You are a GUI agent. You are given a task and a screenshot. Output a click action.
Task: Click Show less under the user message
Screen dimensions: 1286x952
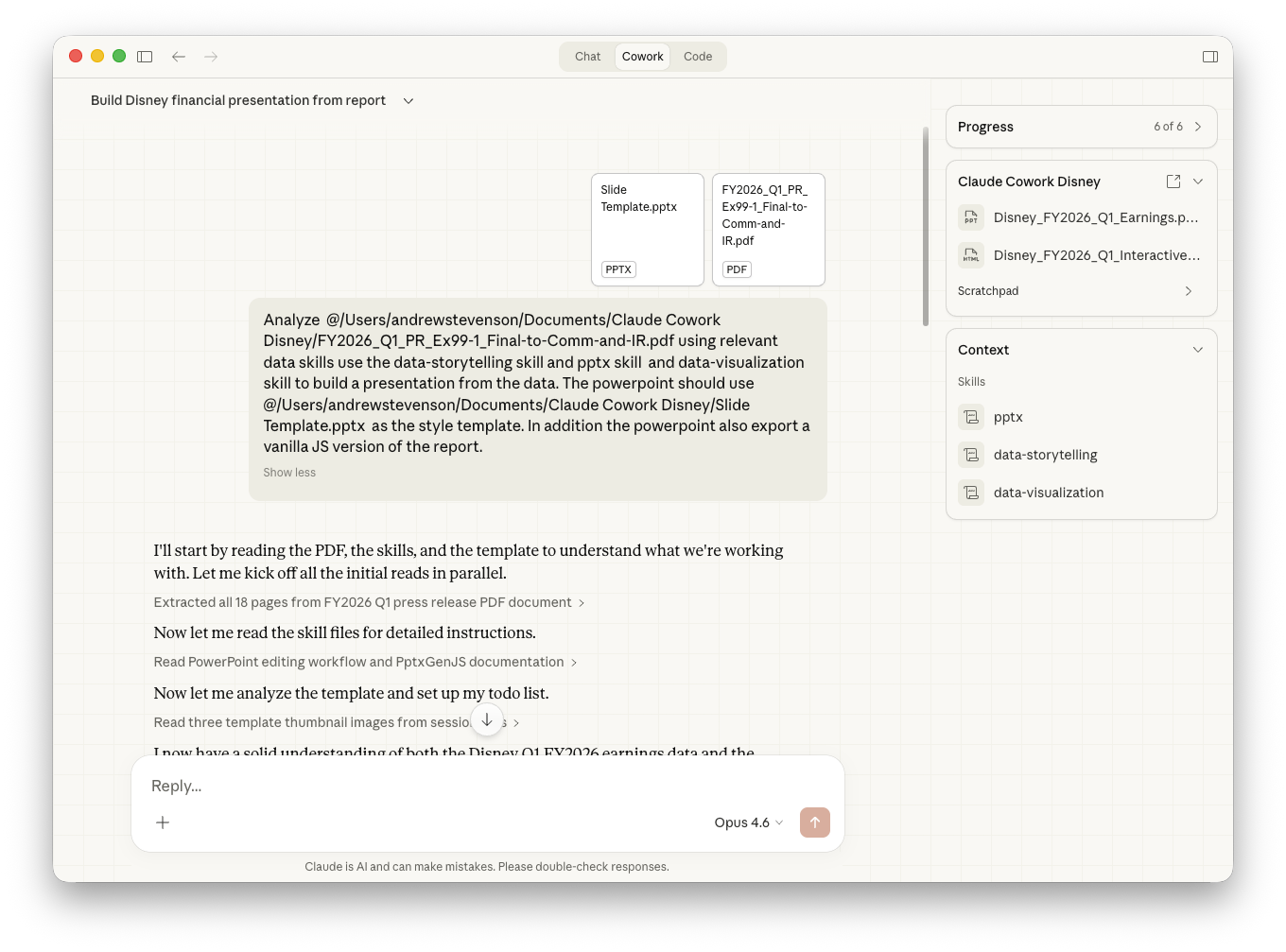click(289, 473)
